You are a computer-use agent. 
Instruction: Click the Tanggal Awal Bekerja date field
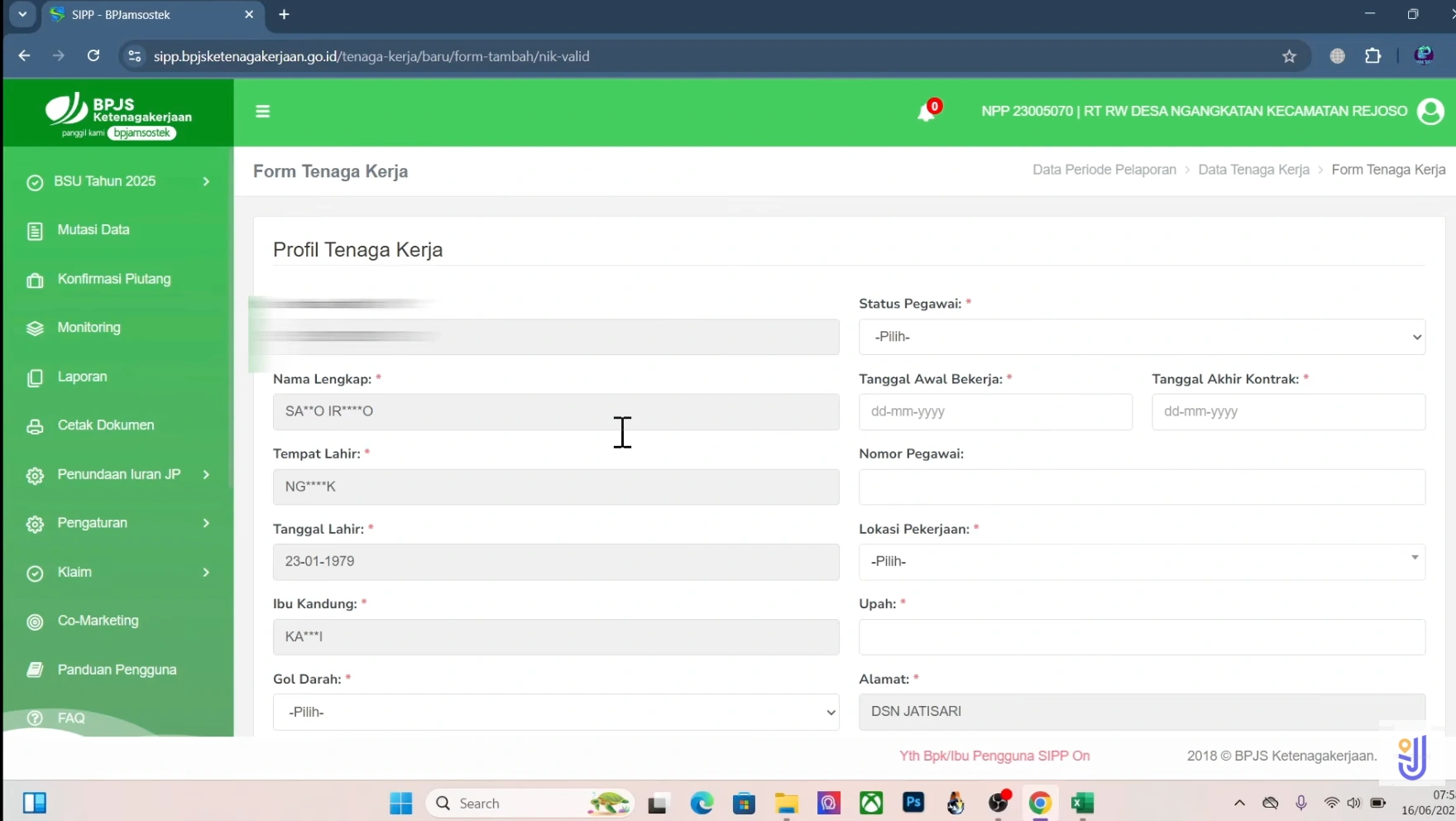(x=994, y=411)
